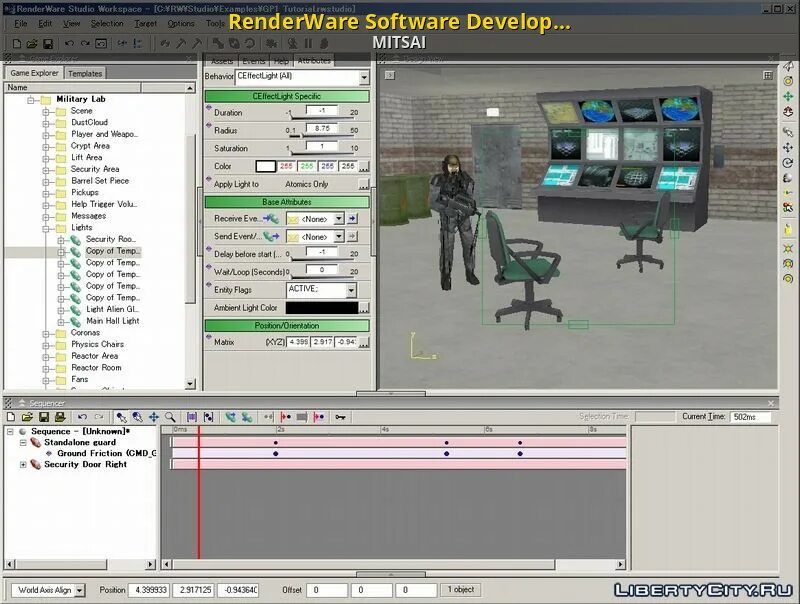800x604 pixels.
Task: Expand the Coronas folder
Action: click(x=46, y=334)
